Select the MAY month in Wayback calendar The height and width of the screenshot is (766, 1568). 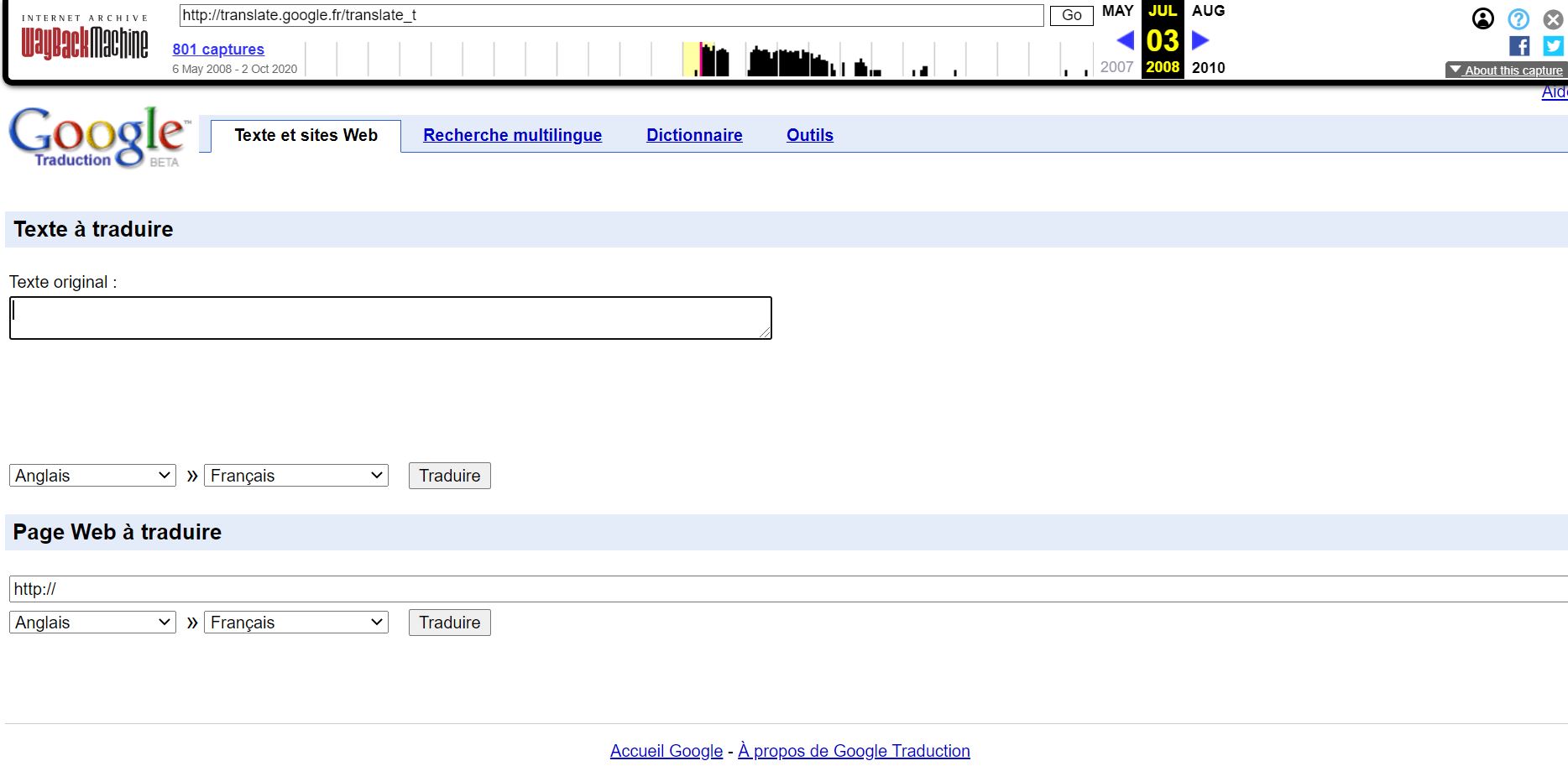tap(1117, 11)
